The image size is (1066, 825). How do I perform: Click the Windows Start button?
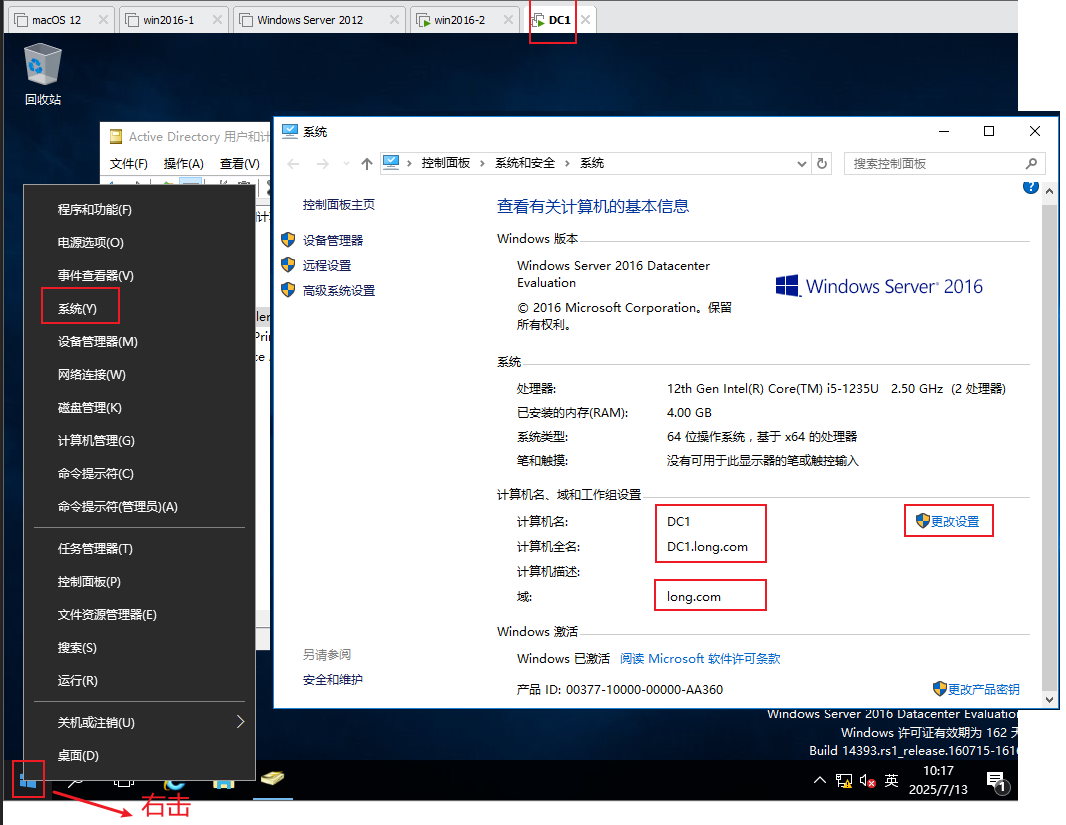pos(28,780)
